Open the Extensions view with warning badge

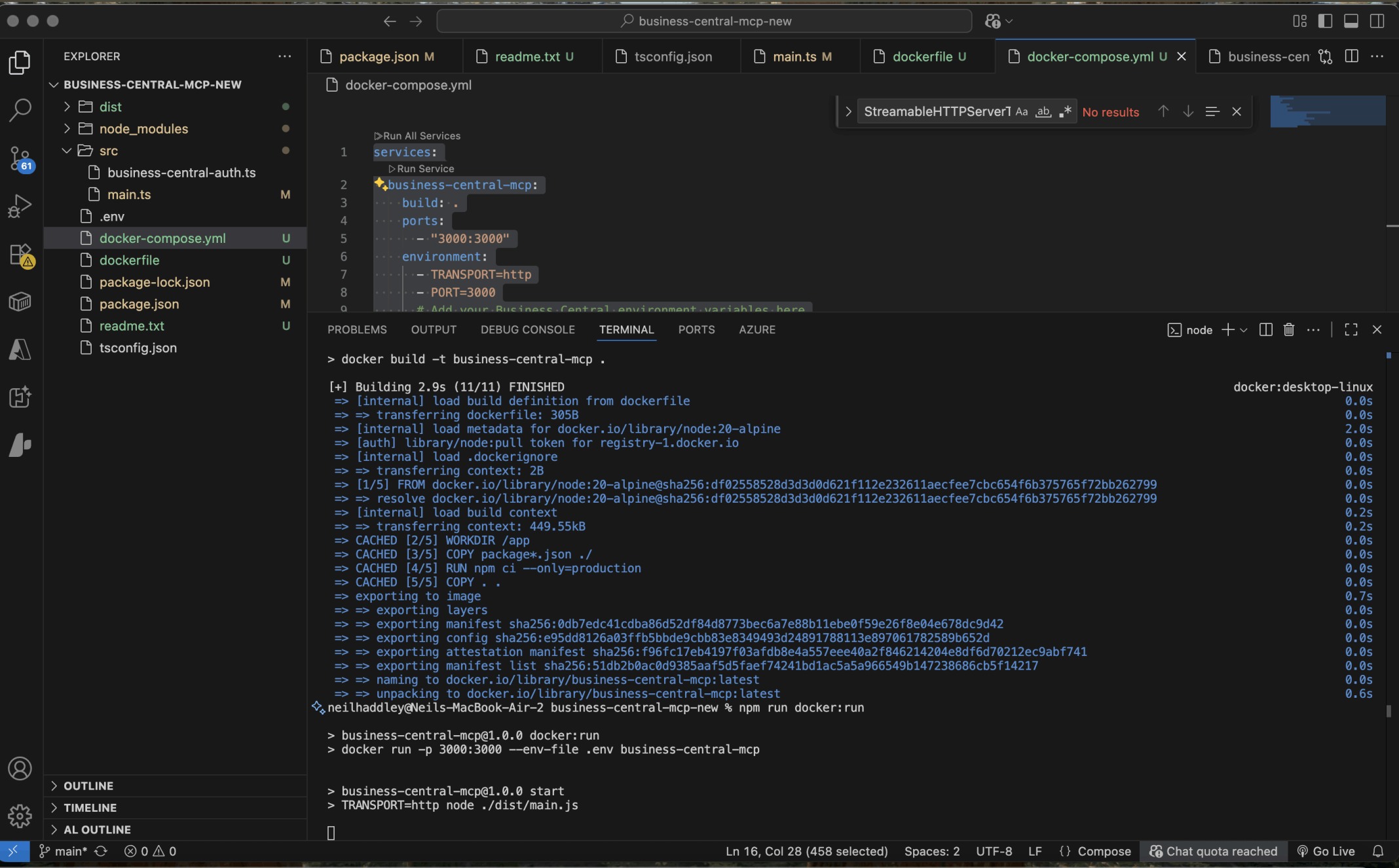point(20,255)
